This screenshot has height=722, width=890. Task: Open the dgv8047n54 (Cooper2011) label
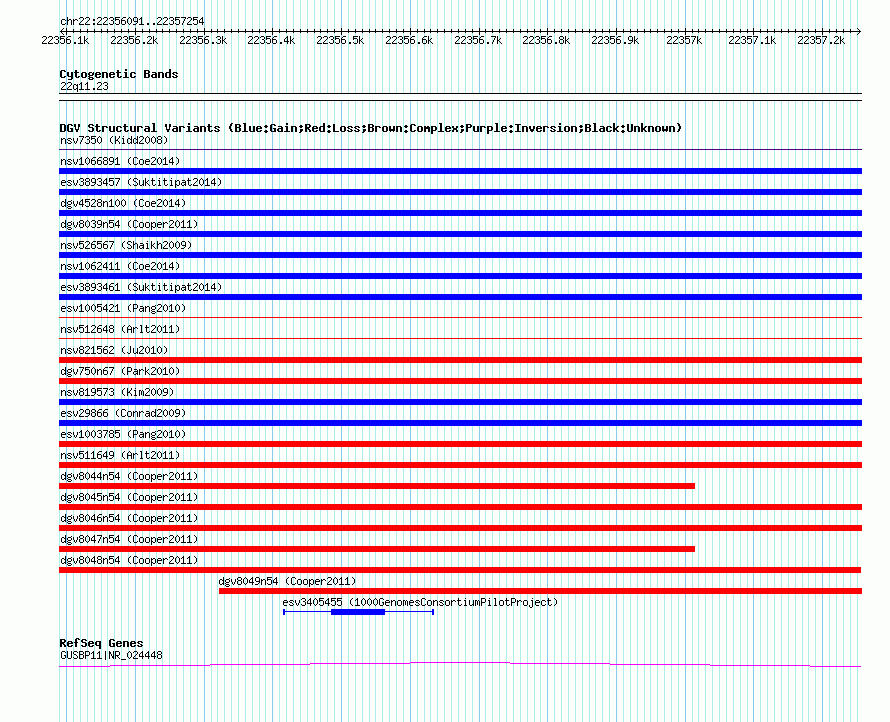[129, 539]
